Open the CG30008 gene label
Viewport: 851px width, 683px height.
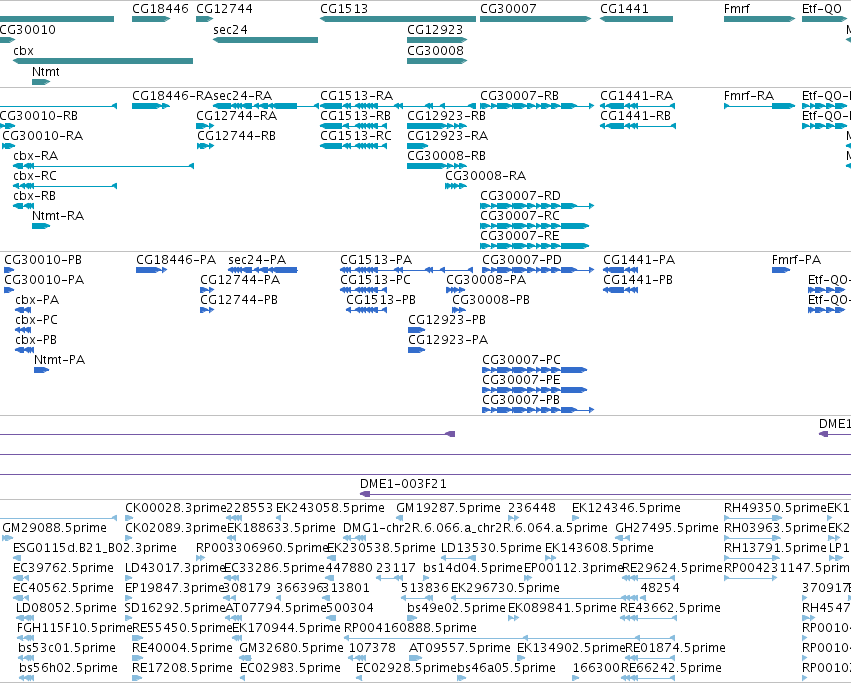(x=435, y=50)
